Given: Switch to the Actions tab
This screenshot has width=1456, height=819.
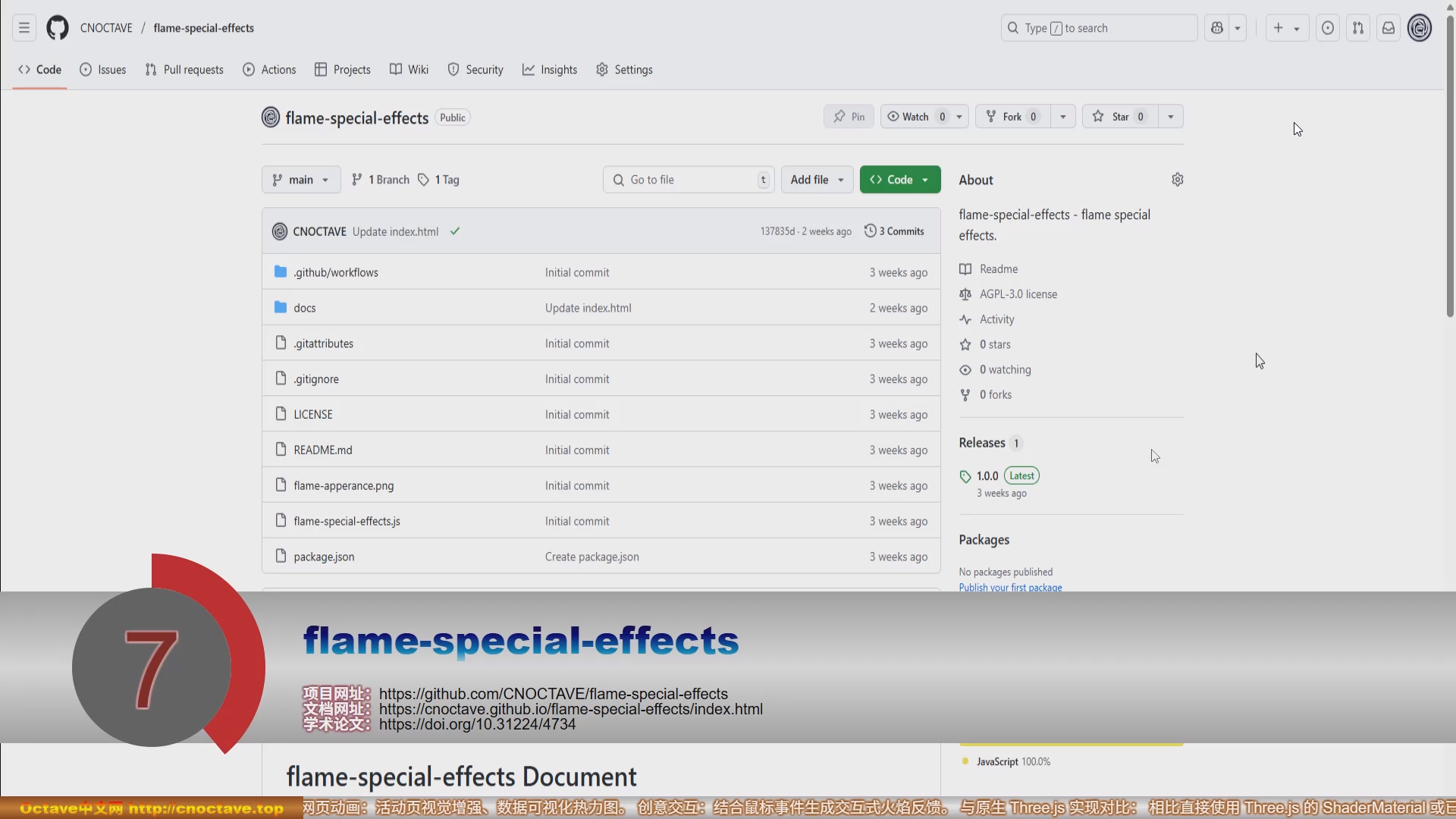Looking at the screenshot, I should pos(269,70).
